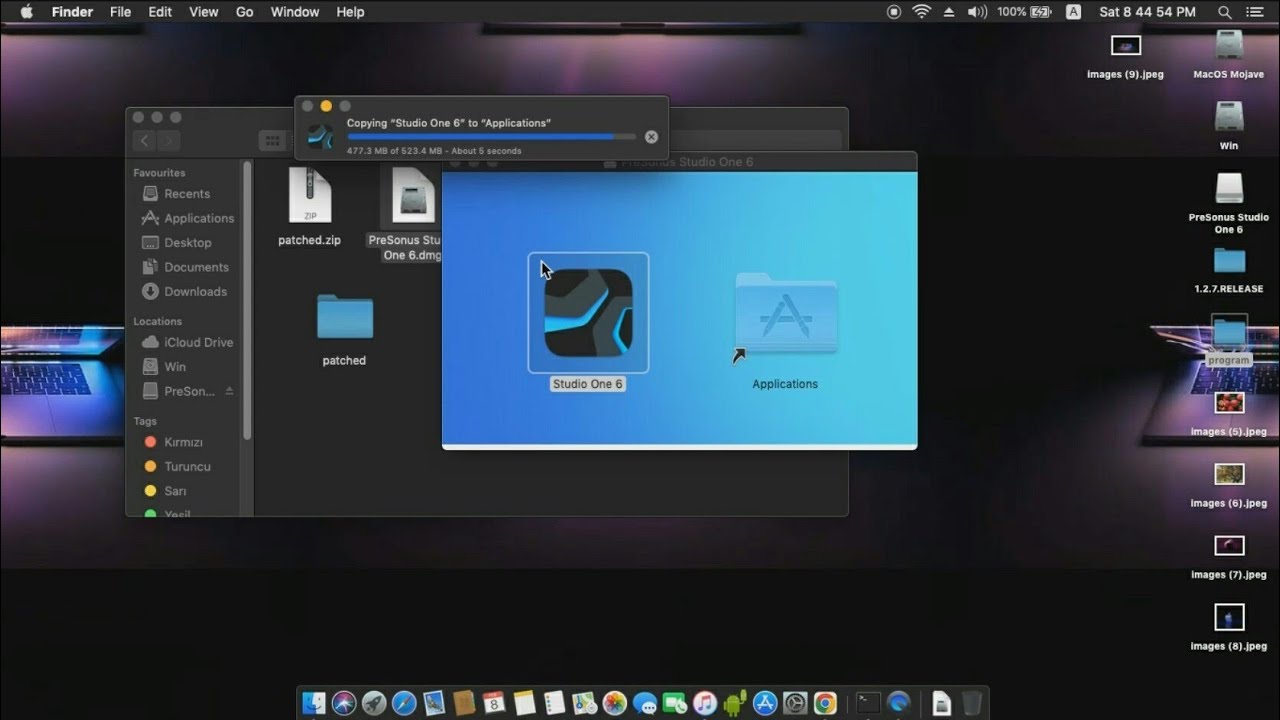This screenshot has height=720, width=1280.
Task: Open Photos from the Dock
Action: pyautogui.click(x=615, y=703)
